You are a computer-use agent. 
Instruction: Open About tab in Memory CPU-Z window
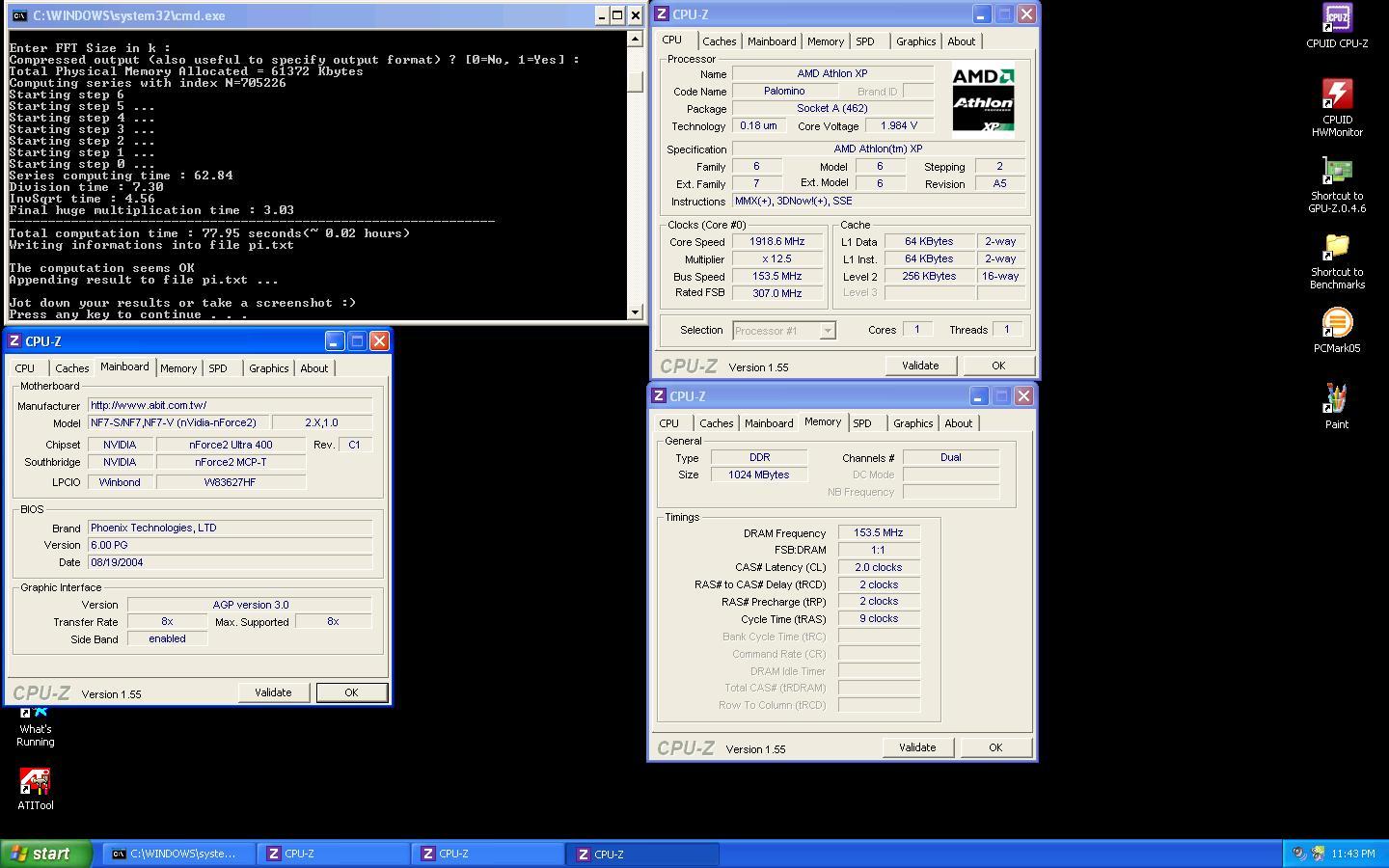[x=958, y=423]
